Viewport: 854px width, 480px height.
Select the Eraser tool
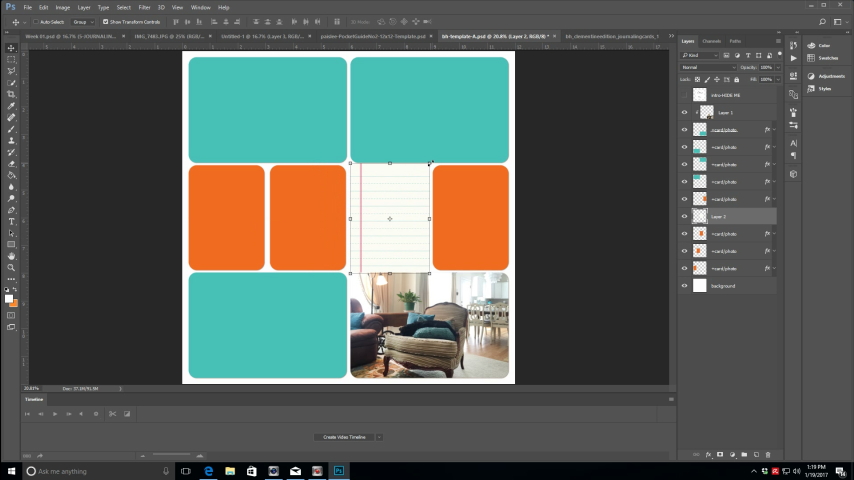pos(11,163)
